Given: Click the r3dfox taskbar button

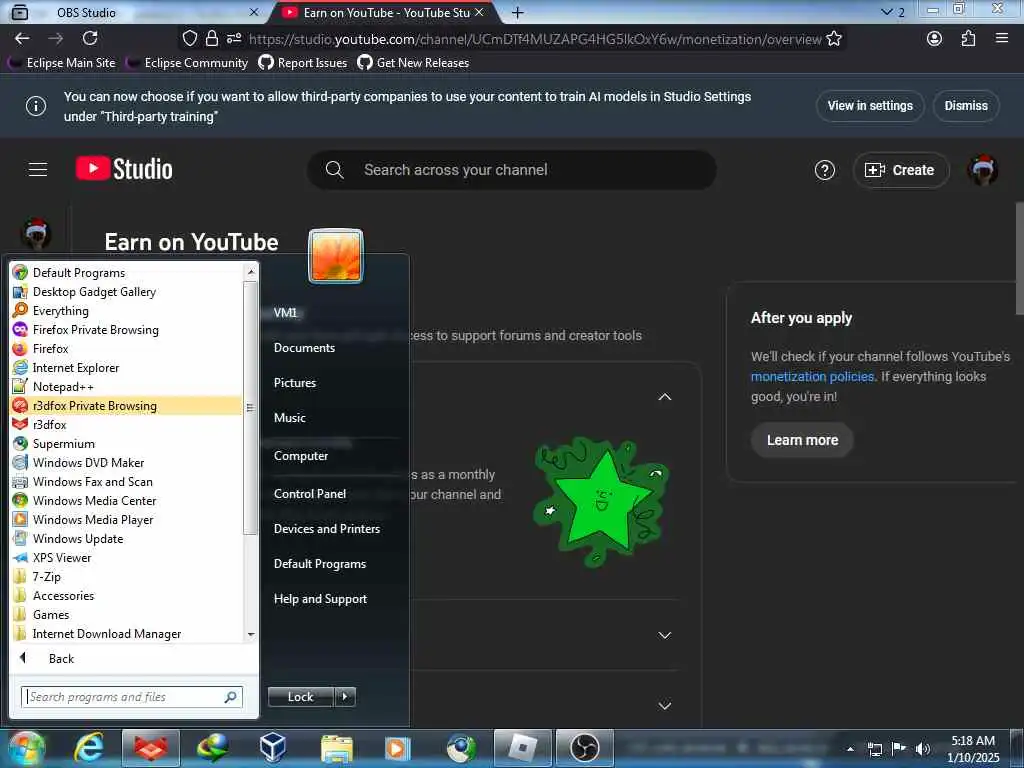Looking at the screenshot, I should pyautogui.click(x=151, y=748).
